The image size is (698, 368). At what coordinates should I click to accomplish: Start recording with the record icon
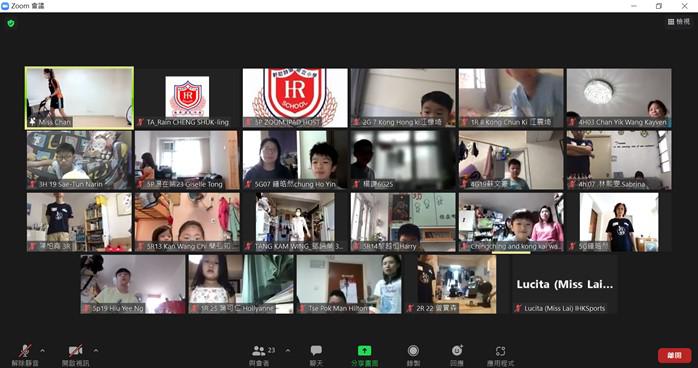pos(414,351)
